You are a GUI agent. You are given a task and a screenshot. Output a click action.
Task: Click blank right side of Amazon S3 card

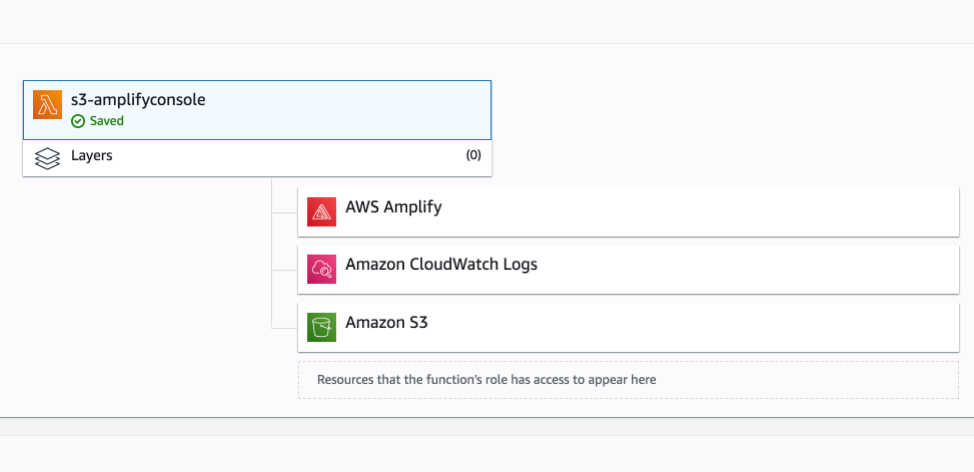[750, 325]
